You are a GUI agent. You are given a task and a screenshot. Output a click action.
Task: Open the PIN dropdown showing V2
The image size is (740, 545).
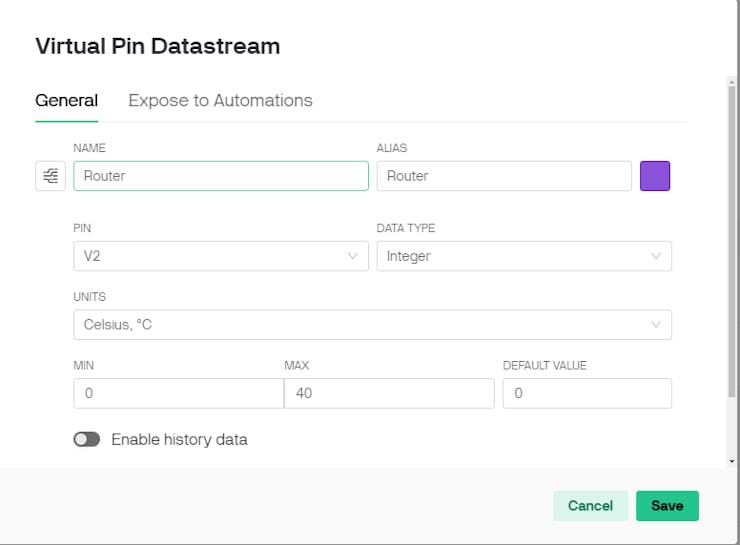[210, 256]
